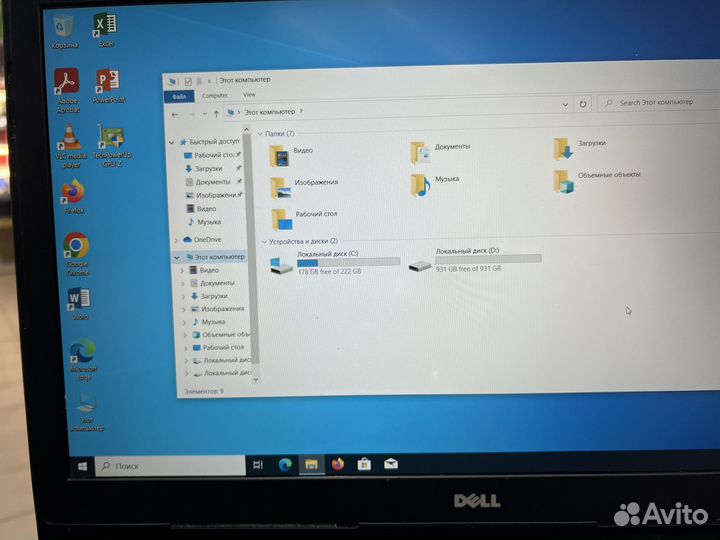Open recent locations dropdown next to forward arrow
This screenshot has width=720, height=540.
pyautogui.click(x=204, y=114)
